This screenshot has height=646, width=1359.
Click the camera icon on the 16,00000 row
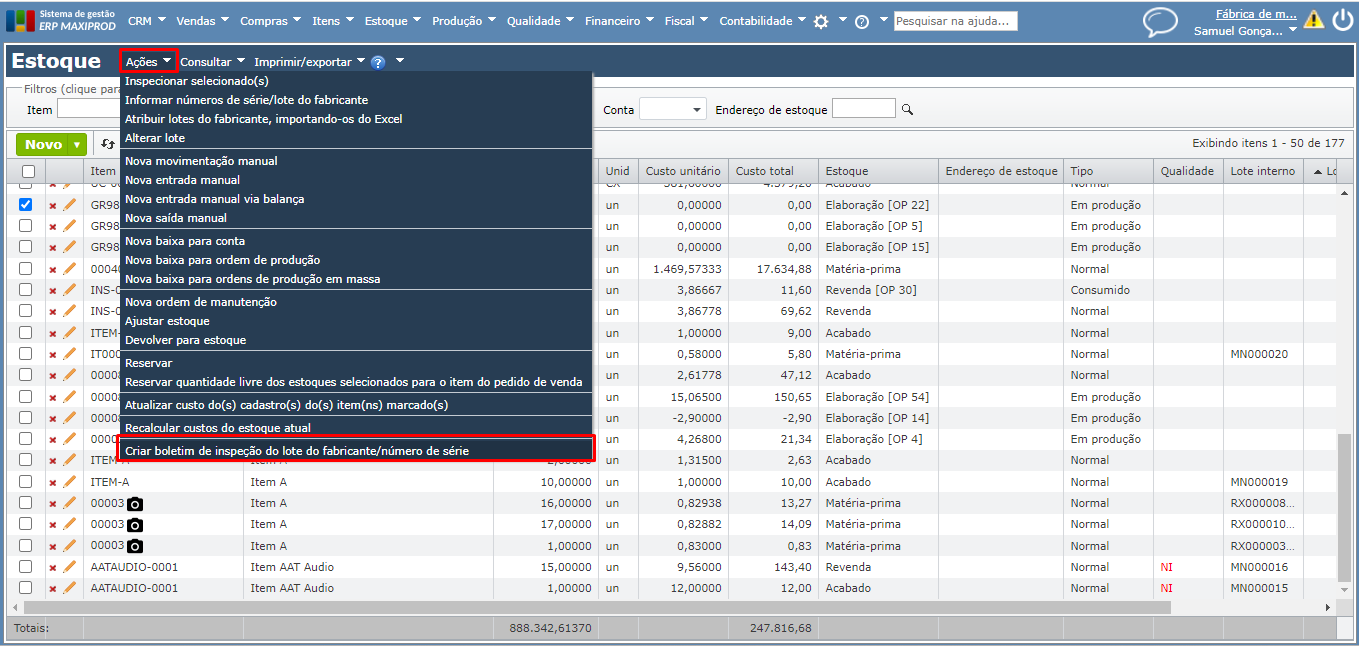point(135,503)
